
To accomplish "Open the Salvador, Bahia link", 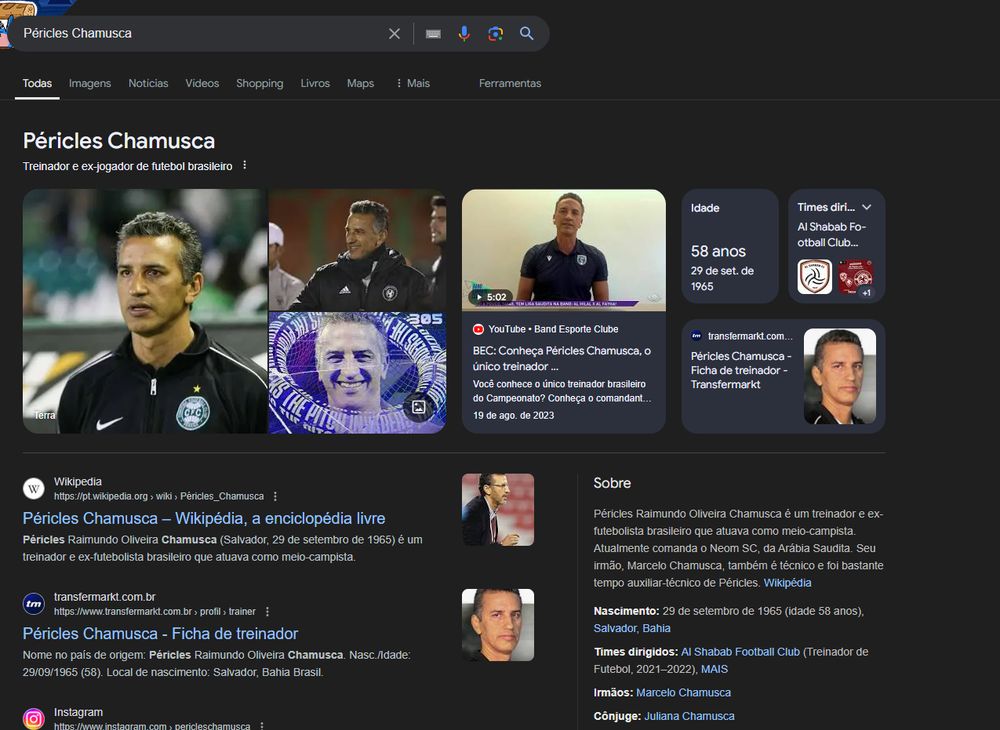I will pyautogui.click(x=632, y=628).
